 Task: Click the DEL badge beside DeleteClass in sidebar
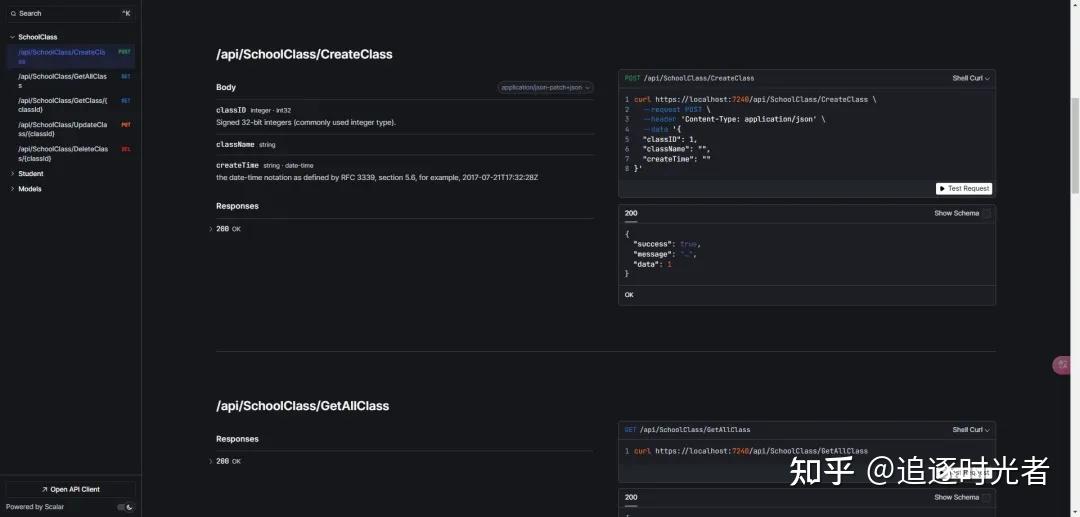click(x=126, y=149)
